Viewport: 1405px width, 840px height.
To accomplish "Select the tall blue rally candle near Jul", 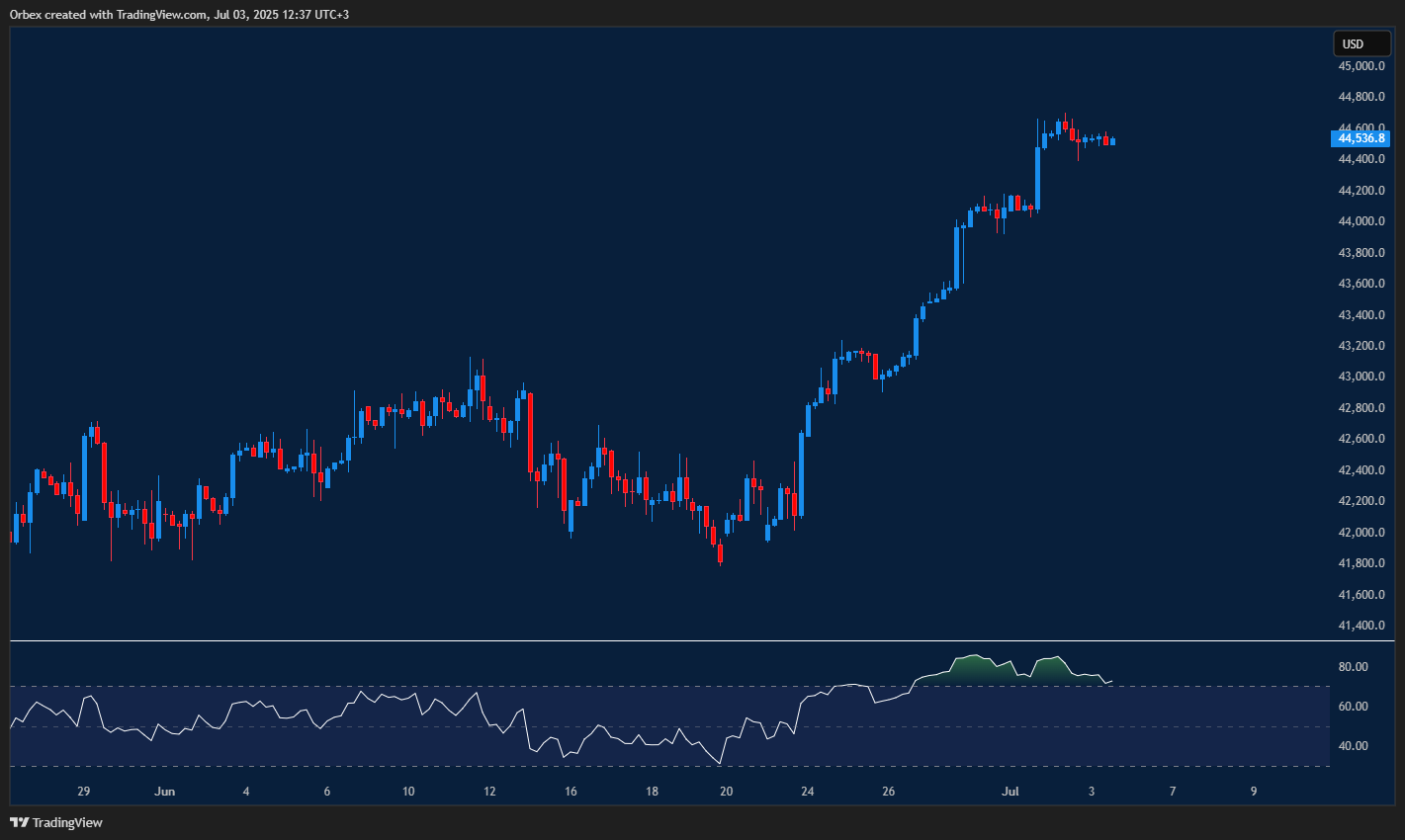I will click(x=1038, y=178).
